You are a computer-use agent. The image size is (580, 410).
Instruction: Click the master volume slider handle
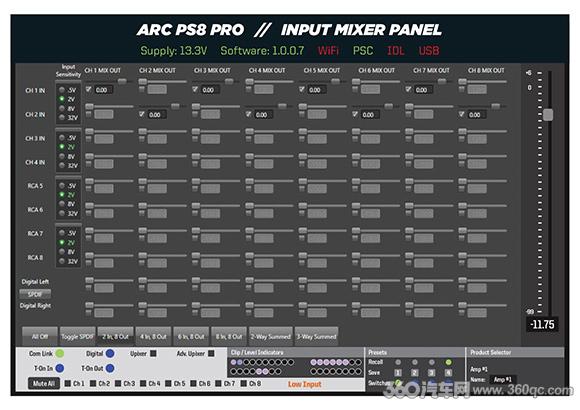point(548,115)
